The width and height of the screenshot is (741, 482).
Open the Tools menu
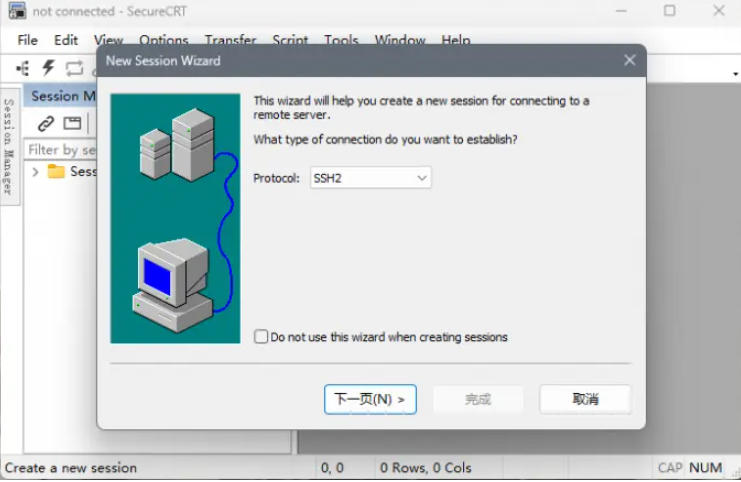coord(341,40)
